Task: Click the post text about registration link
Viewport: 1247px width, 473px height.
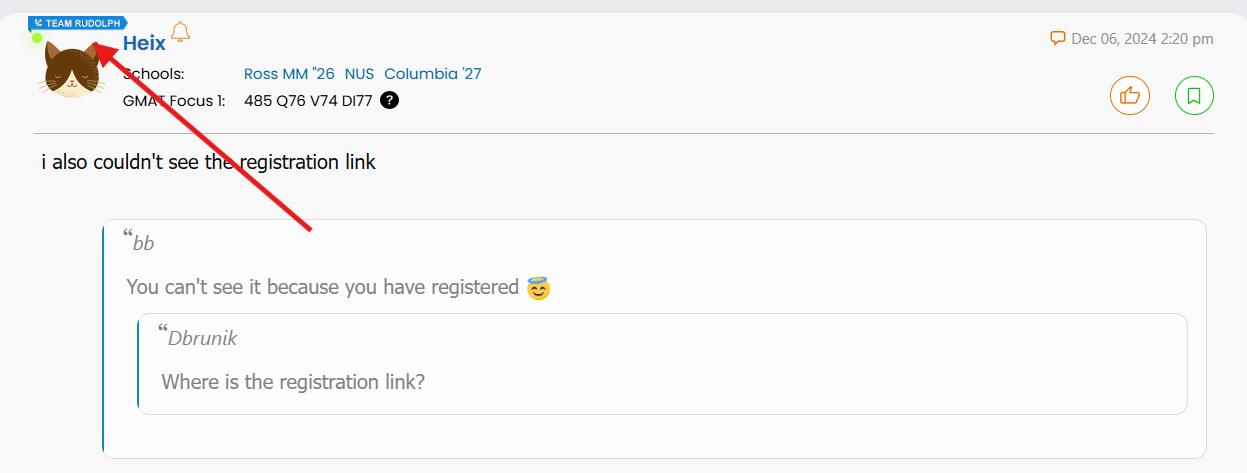Action: (x=209, y=162)
